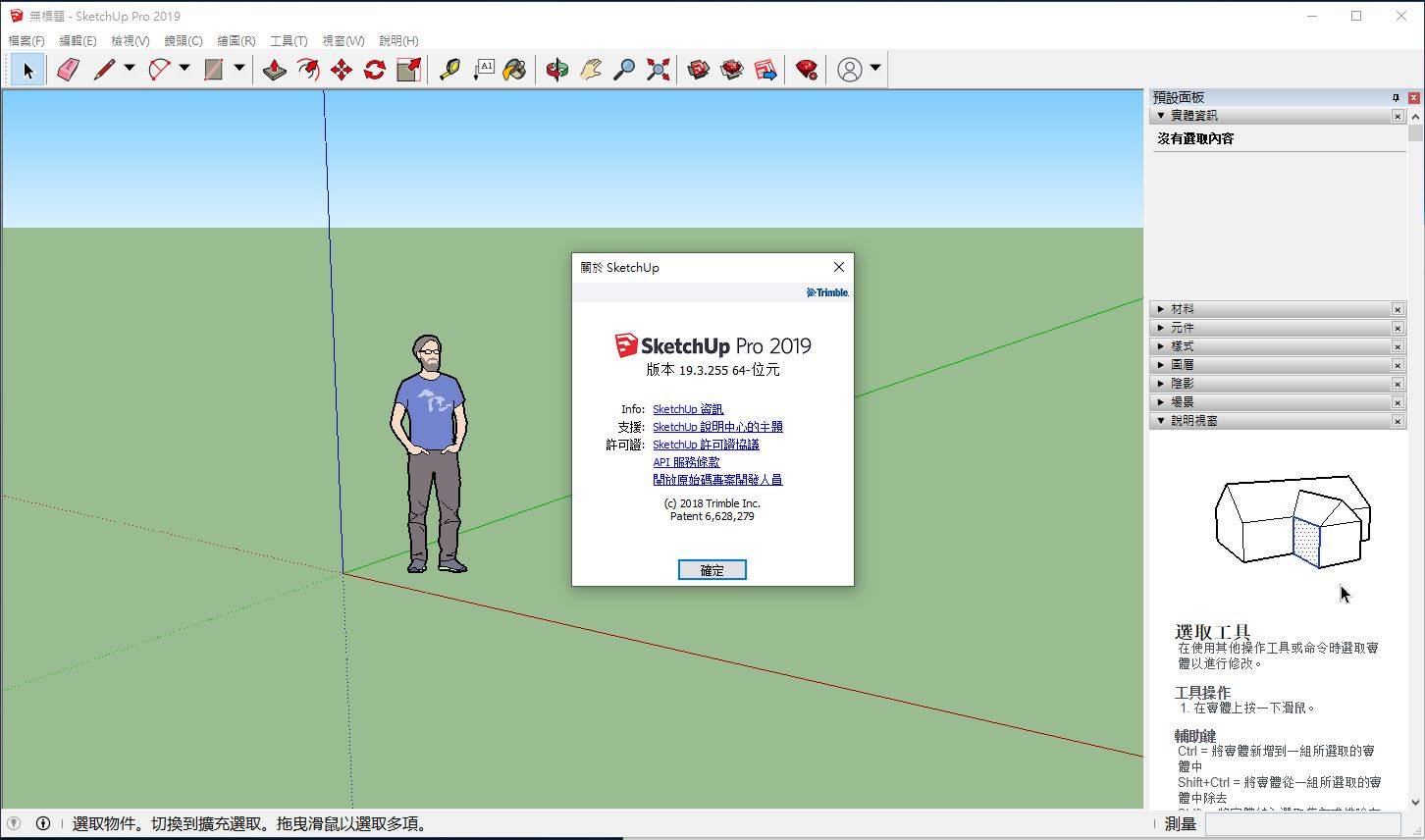
Task: Click the info circle icon in status bar
Action: pyautogui.click(x=43, y=823)
